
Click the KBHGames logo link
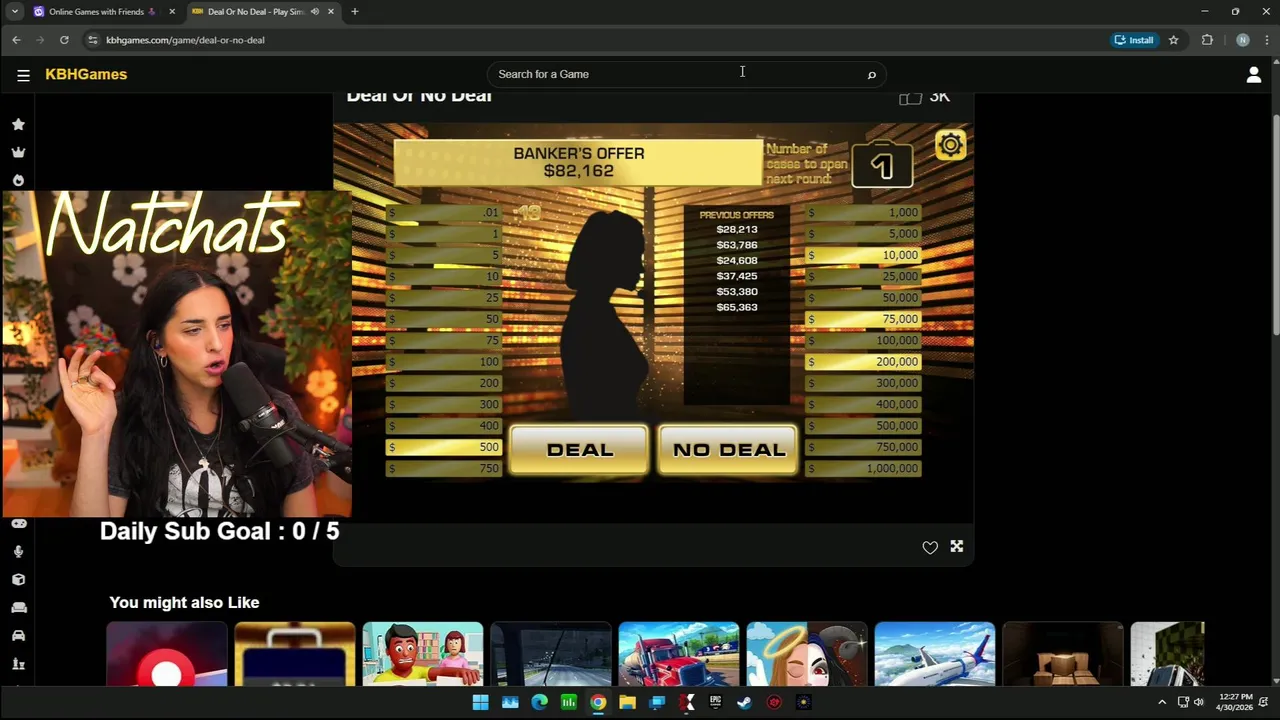coord(86,74)
